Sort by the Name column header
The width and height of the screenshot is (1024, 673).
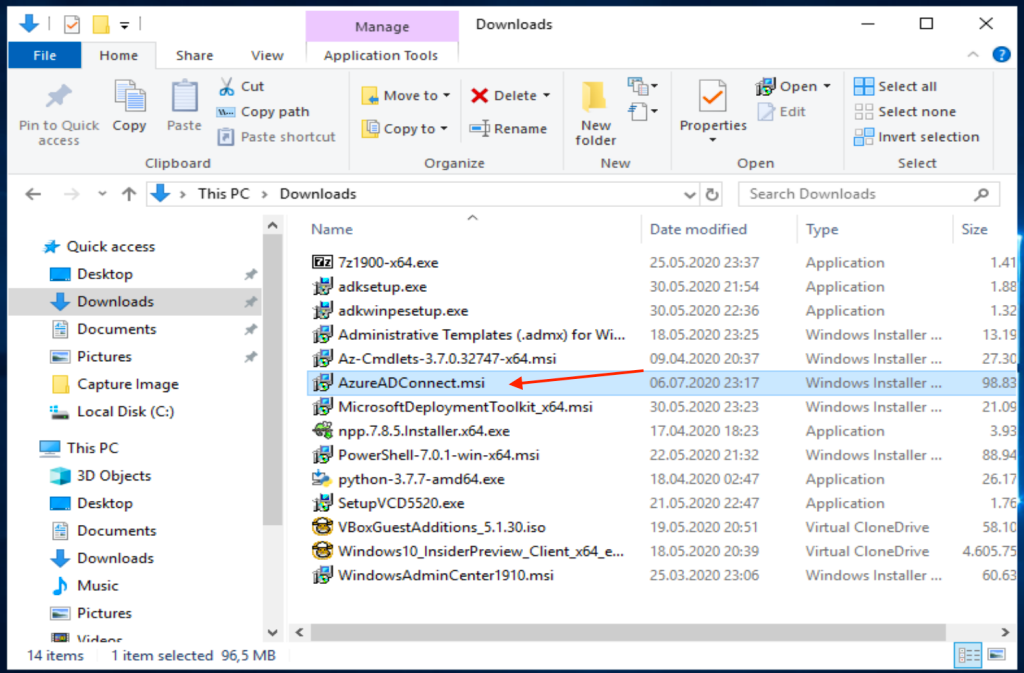pos(332,229)
